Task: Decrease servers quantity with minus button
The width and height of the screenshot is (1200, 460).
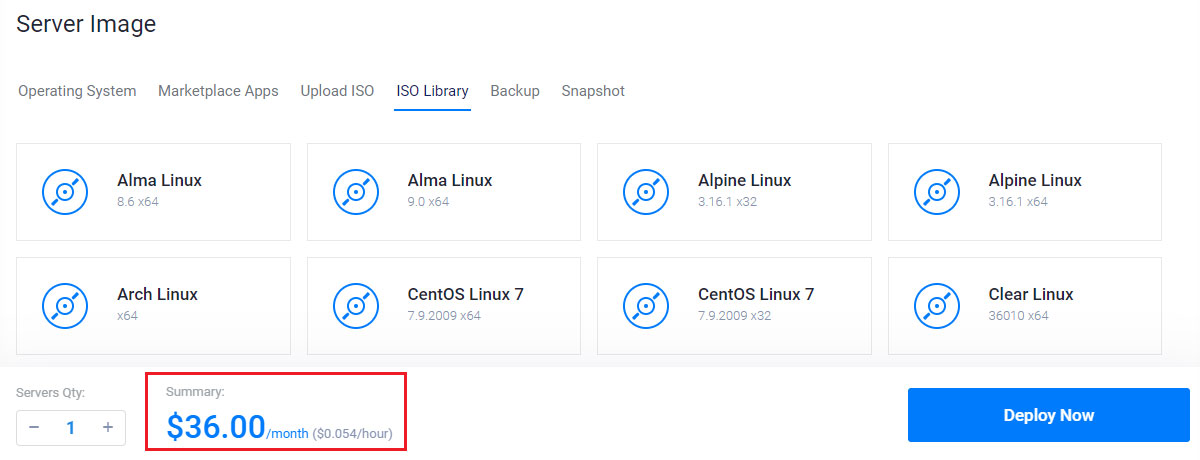Action: click(34, 427)
